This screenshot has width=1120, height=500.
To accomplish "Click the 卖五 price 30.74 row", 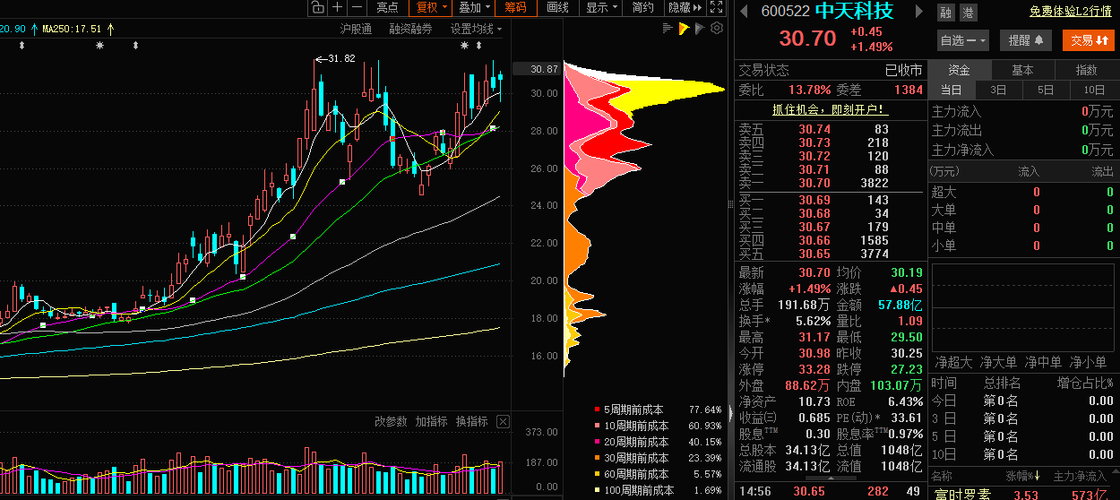I will click(830, 129).
